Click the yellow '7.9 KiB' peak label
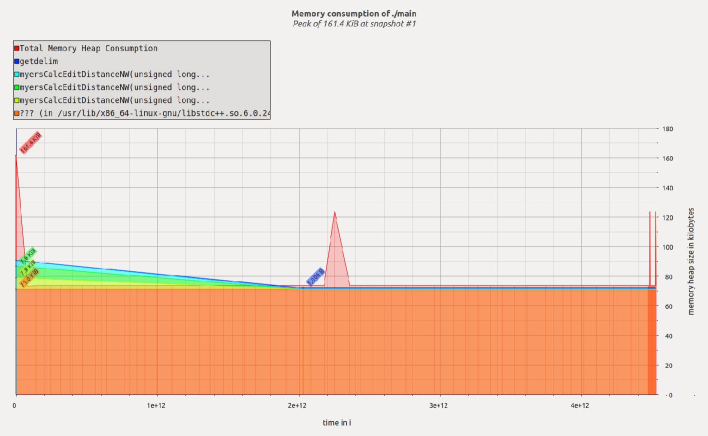Viewport: 708px width, 436px height. 28,268
